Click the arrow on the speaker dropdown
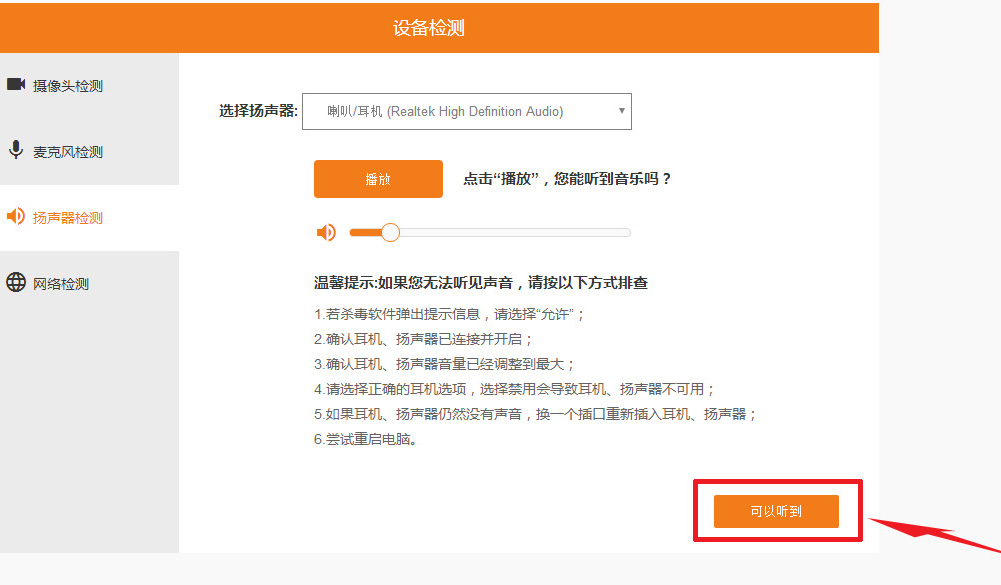The height and width of the screenshot is (585, 1001). [x=621, y=111]
